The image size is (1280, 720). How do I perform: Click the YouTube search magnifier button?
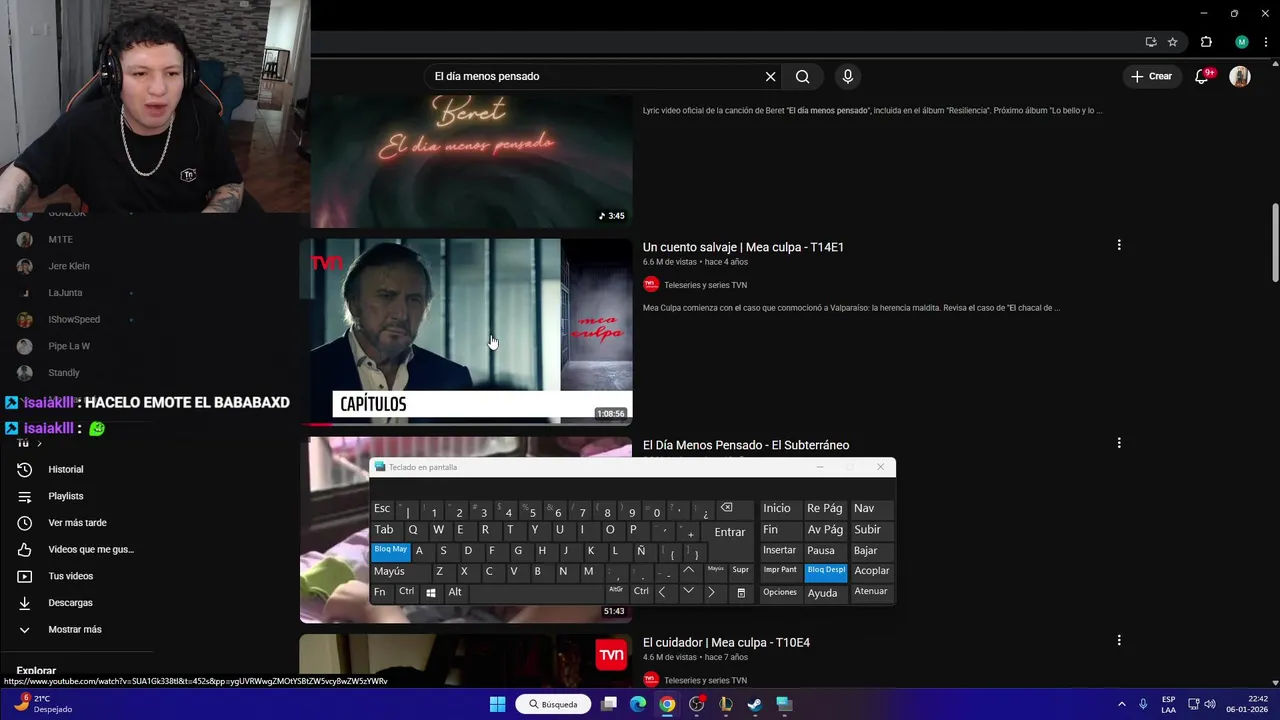coord(802,76)
